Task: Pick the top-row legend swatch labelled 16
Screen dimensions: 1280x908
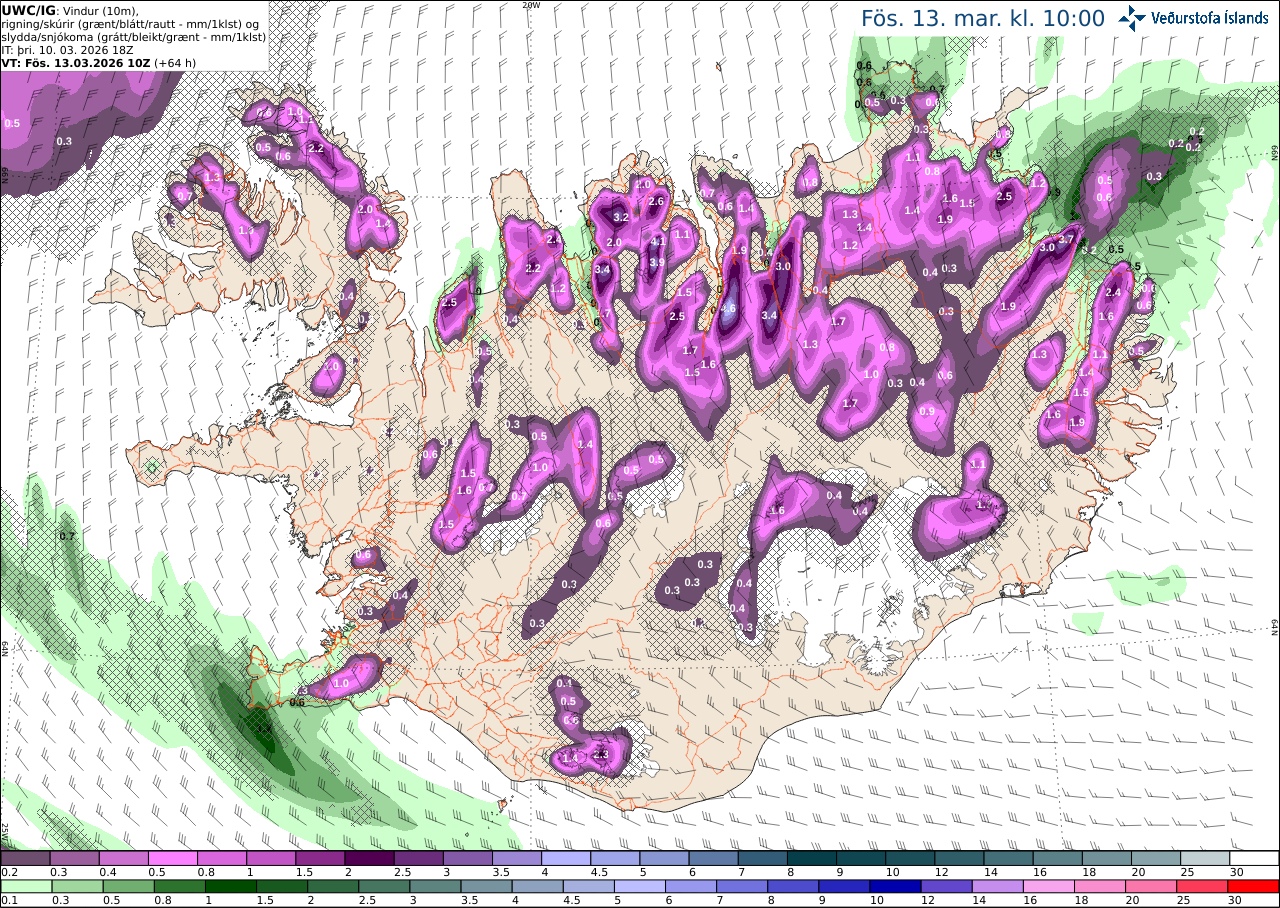Action: pyautogui.click(x=1058, y=858)
